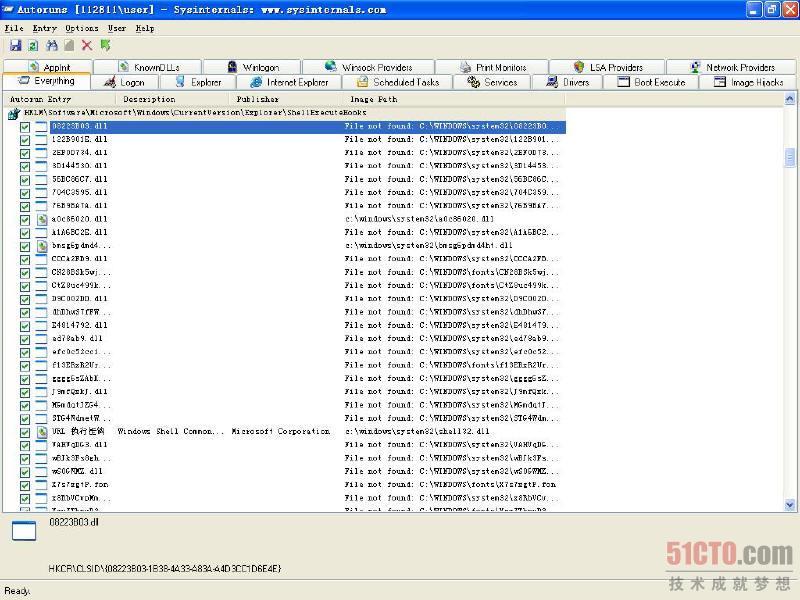Screen dimensions: 800x600
Task: Click the blank icon beside 122B901E.dll
Action: click(x=42, y=140)
